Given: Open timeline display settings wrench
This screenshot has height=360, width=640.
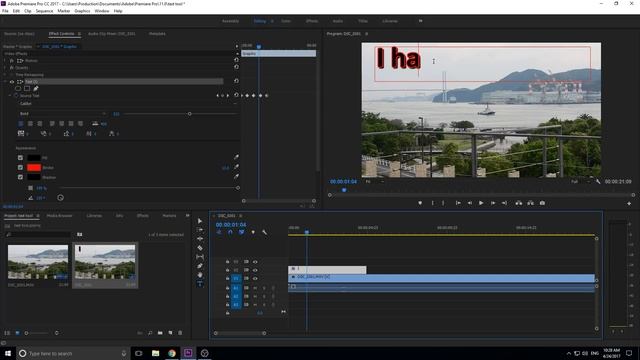Looking at the screenshot, I should tap(264, 232).
